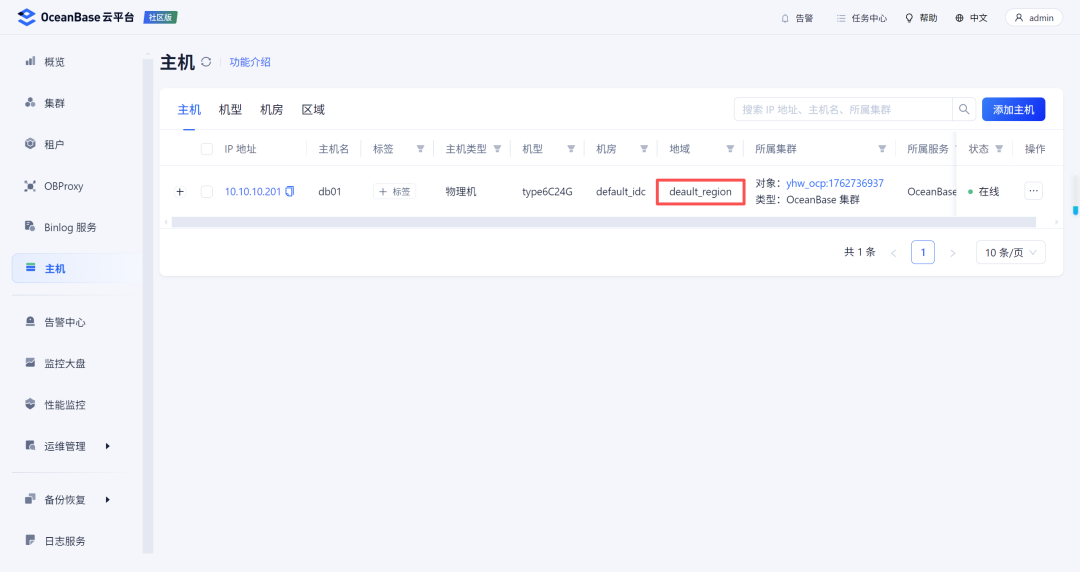Add a tag with the 标签 button
This screenshot has height=572, width=1080.
(x=395, y=192)
